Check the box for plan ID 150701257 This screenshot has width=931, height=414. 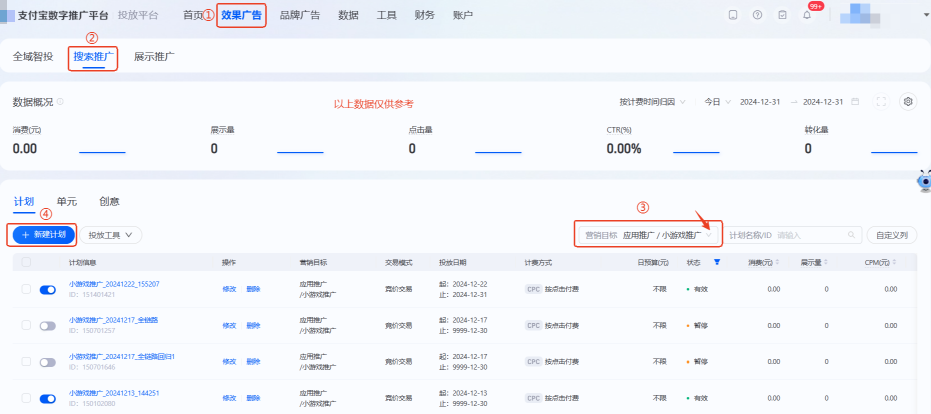[x=26, y=325]
